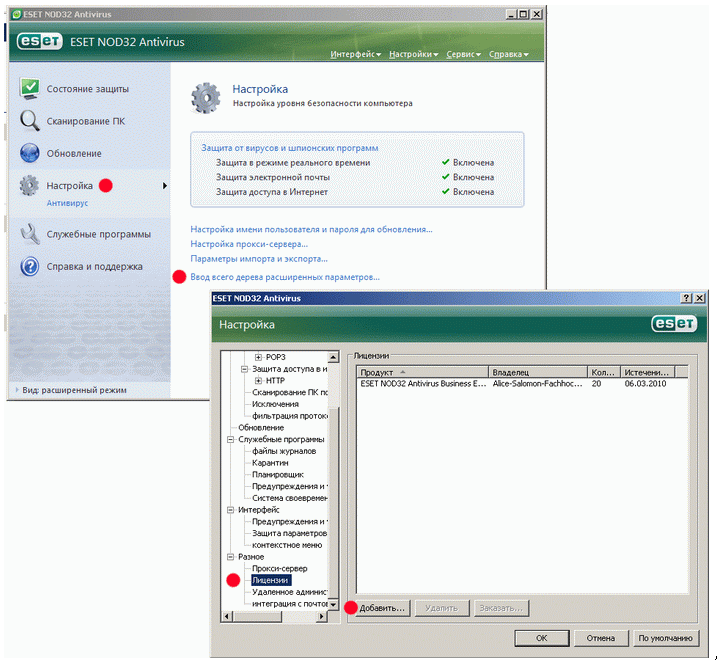Open the Сервис menu in header

tap(463, 54)
